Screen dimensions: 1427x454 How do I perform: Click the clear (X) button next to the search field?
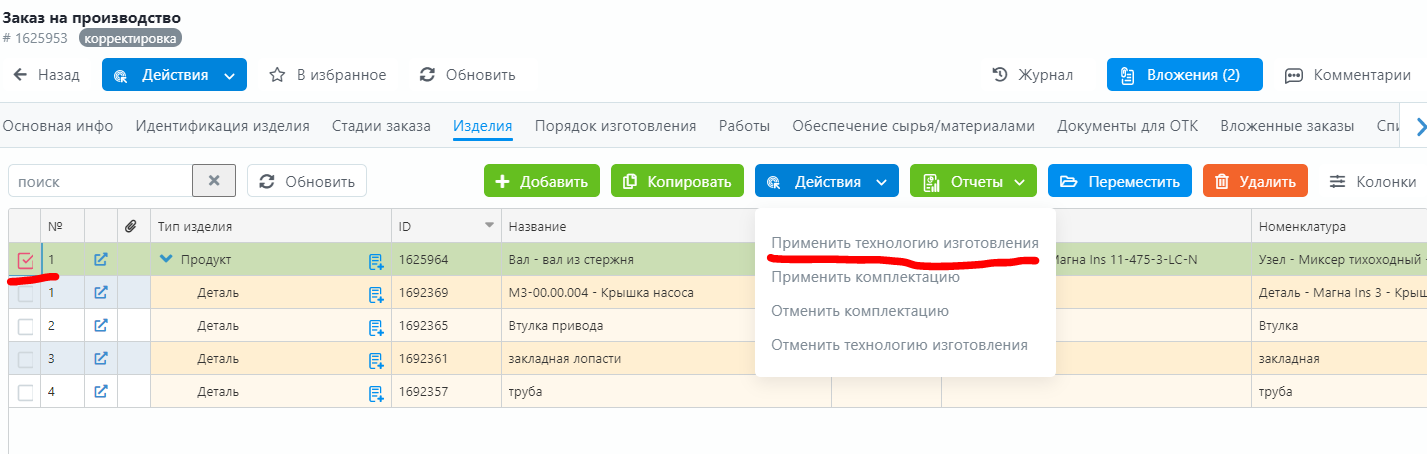click(214, 181)
